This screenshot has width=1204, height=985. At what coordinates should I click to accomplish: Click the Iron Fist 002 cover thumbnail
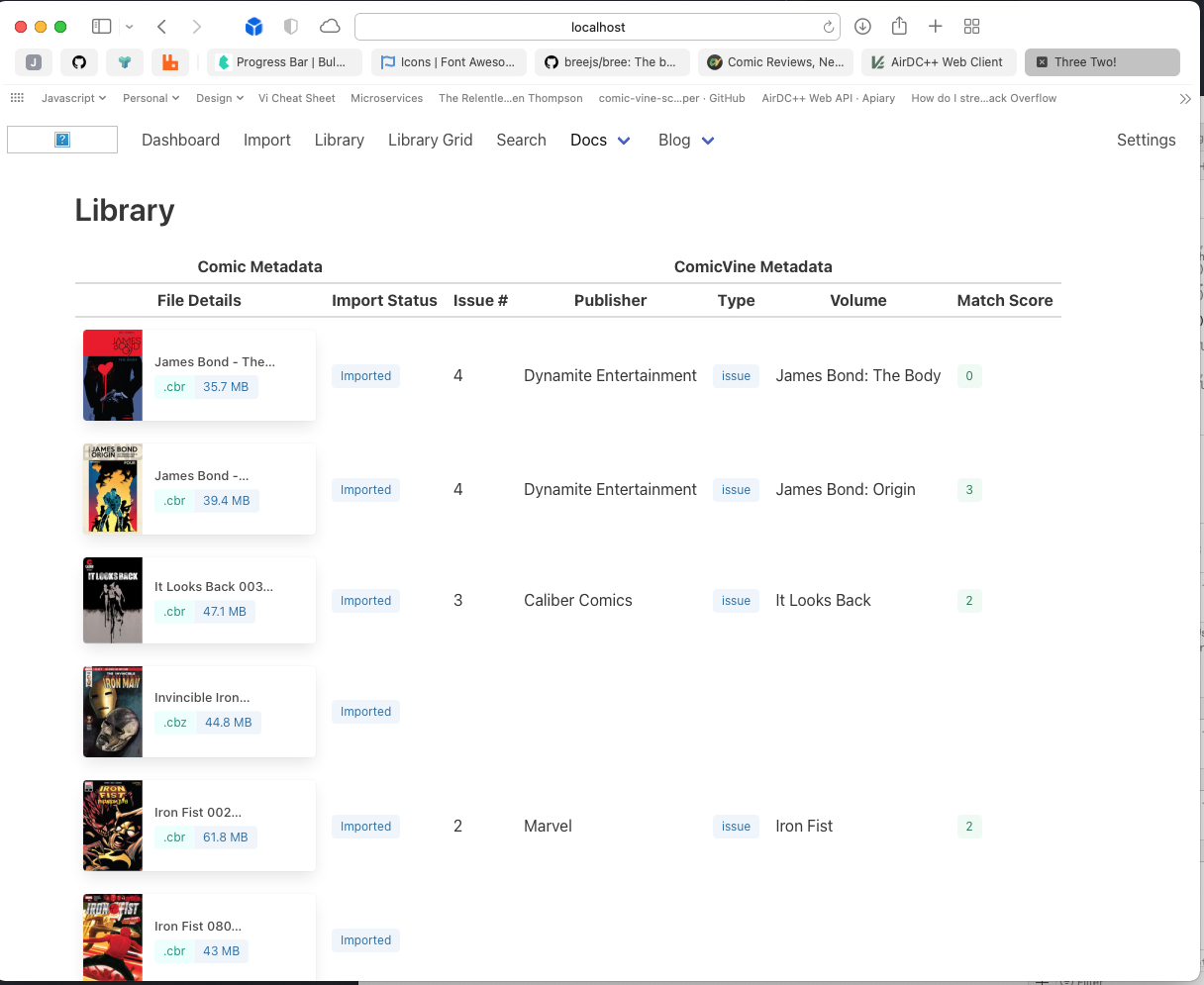tap(113, 826)
